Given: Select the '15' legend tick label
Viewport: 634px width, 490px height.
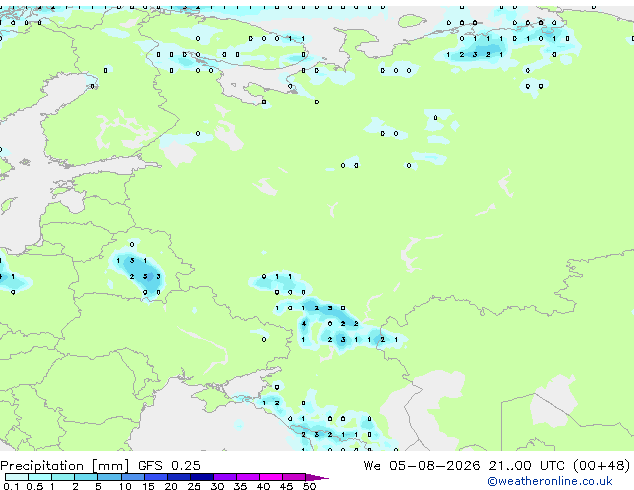Looking at the screenshot, I should coord(148,486).
